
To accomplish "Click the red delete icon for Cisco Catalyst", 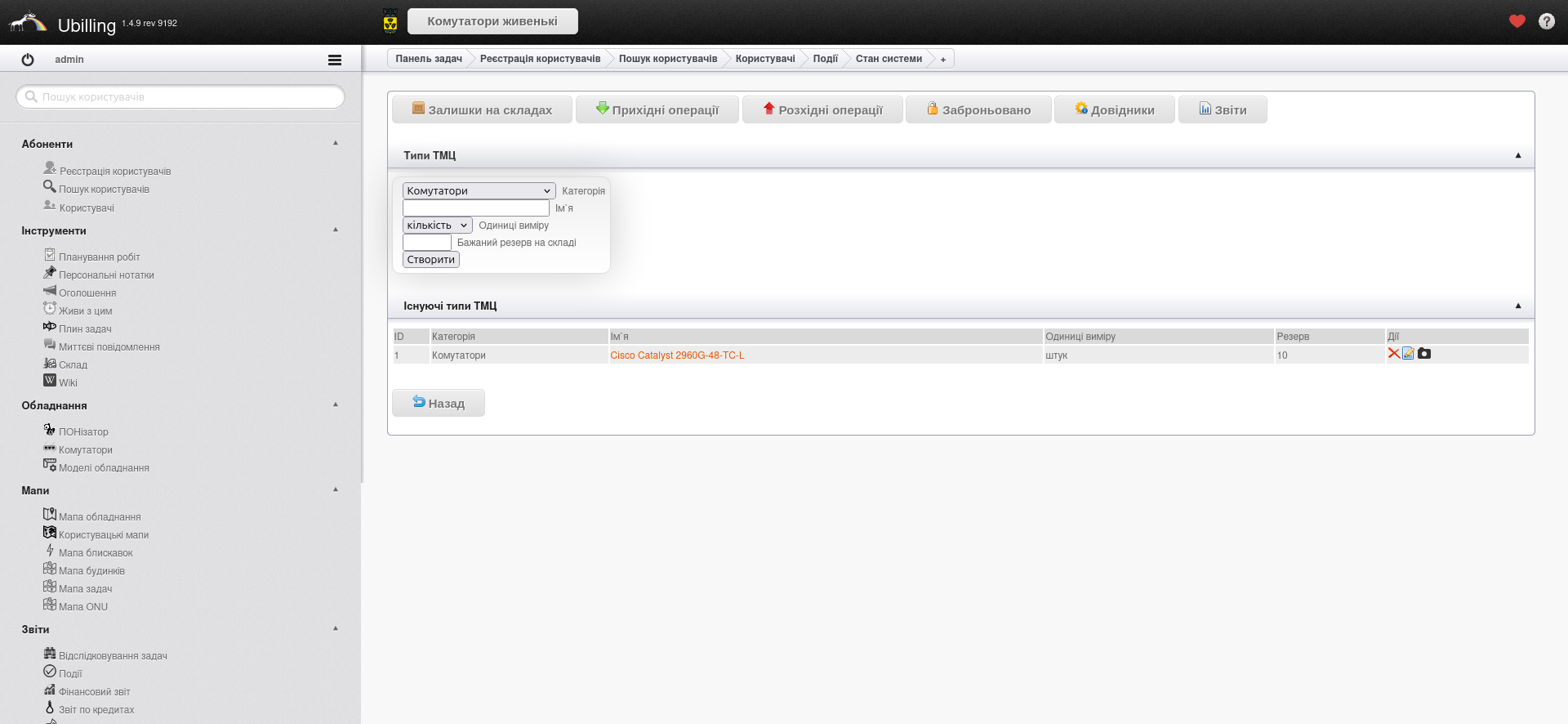I will click(x=1393, y=353).
